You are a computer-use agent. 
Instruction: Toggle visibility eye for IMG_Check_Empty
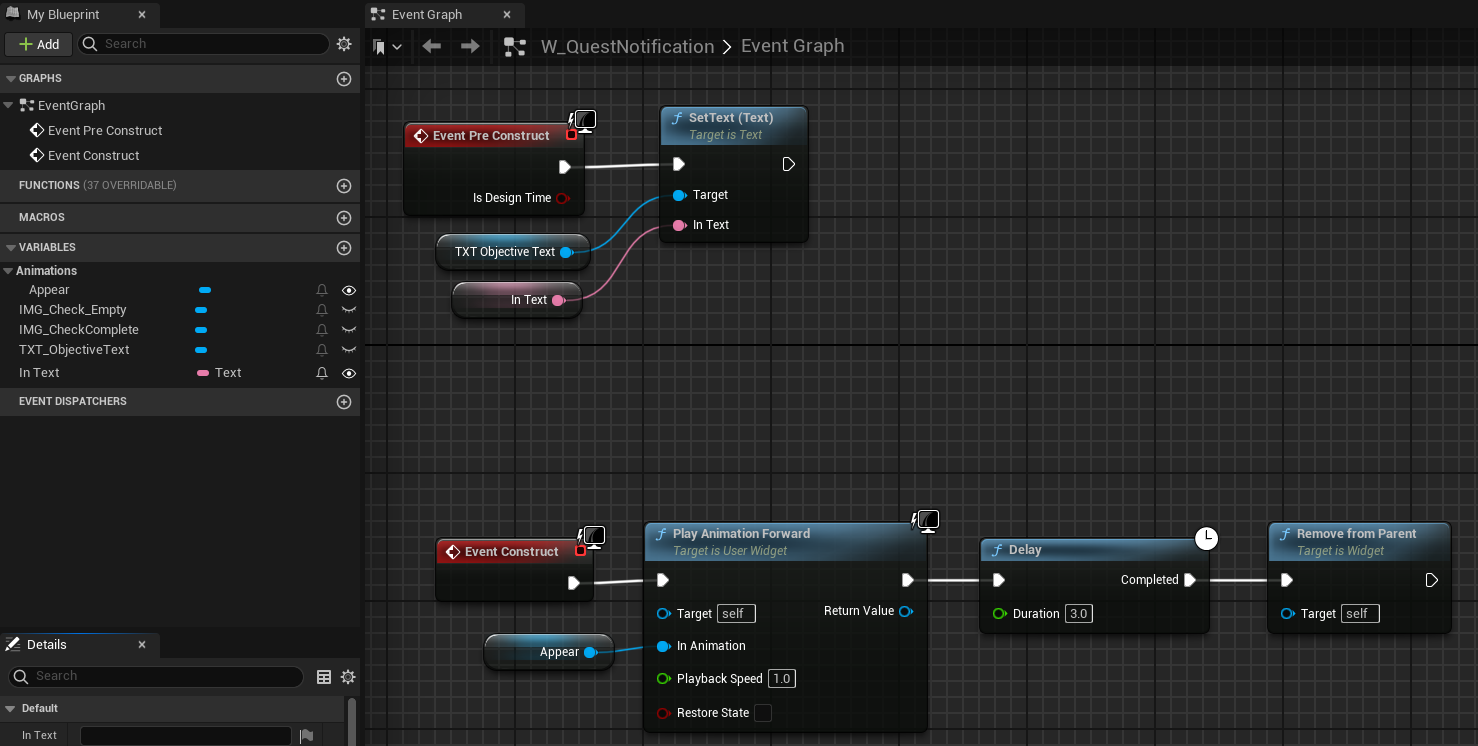pos(349,310)
